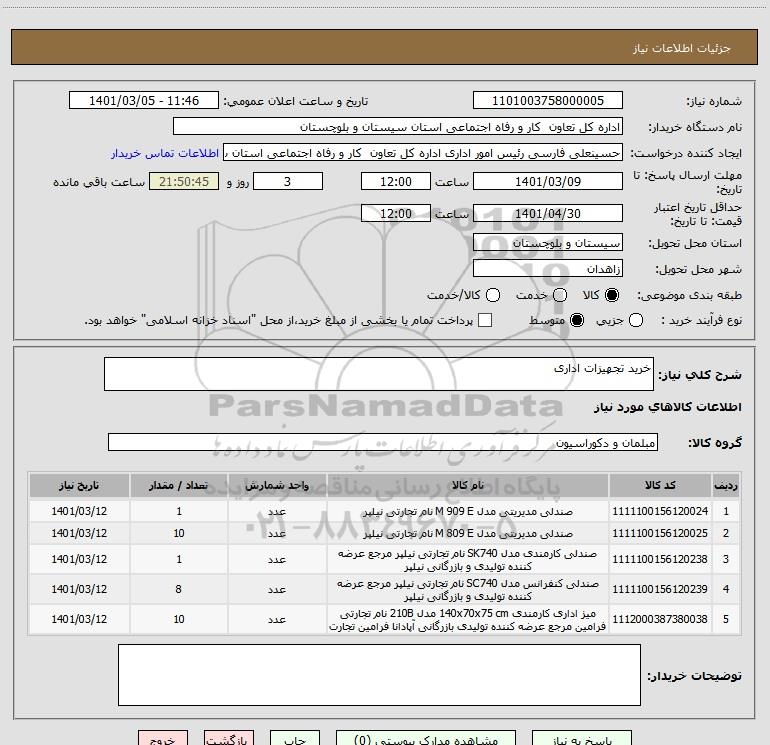Click the بازگشت back button
This screenshot has width=770, height=745.
point(229,740)
